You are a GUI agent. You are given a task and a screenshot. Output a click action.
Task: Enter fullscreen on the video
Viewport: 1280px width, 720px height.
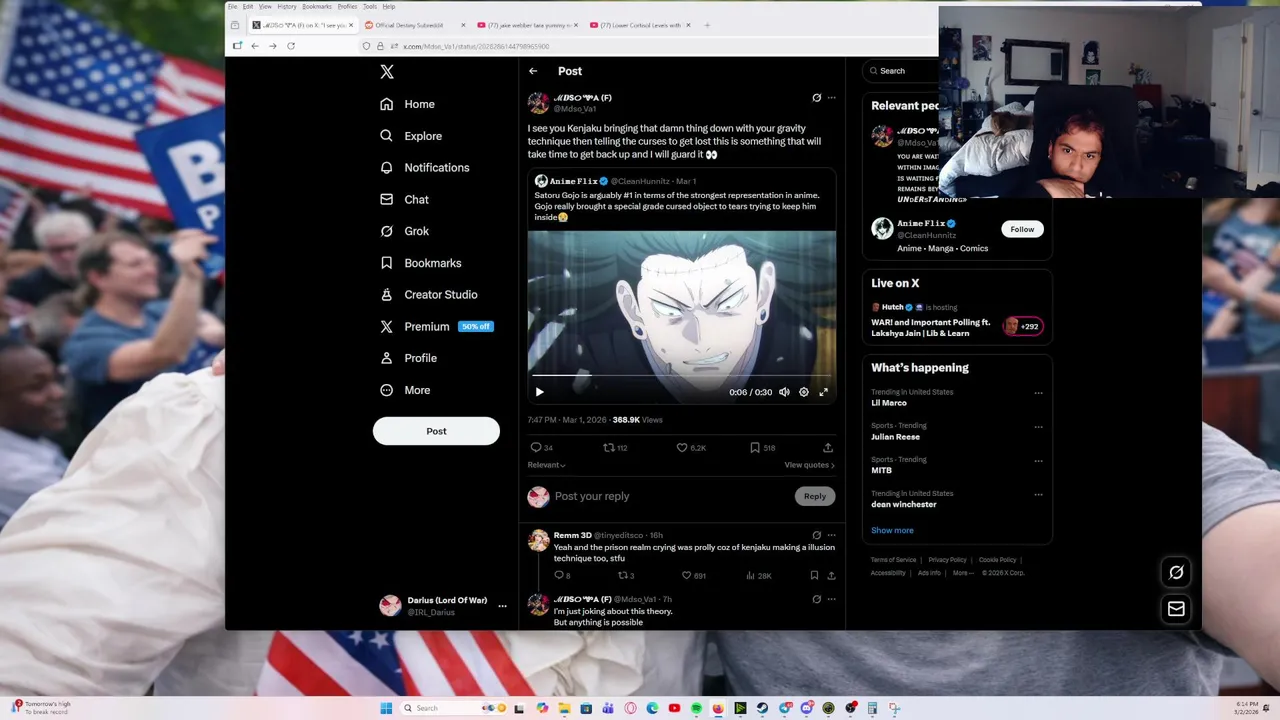pos(823,392)
